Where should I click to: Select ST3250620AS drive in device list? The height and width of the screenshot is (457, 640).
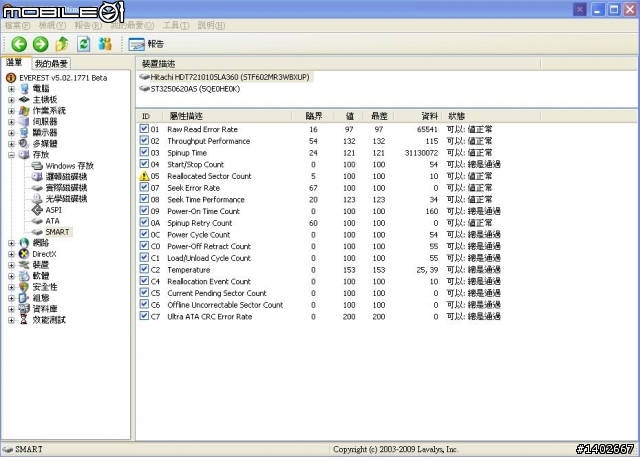click(195, 89)
